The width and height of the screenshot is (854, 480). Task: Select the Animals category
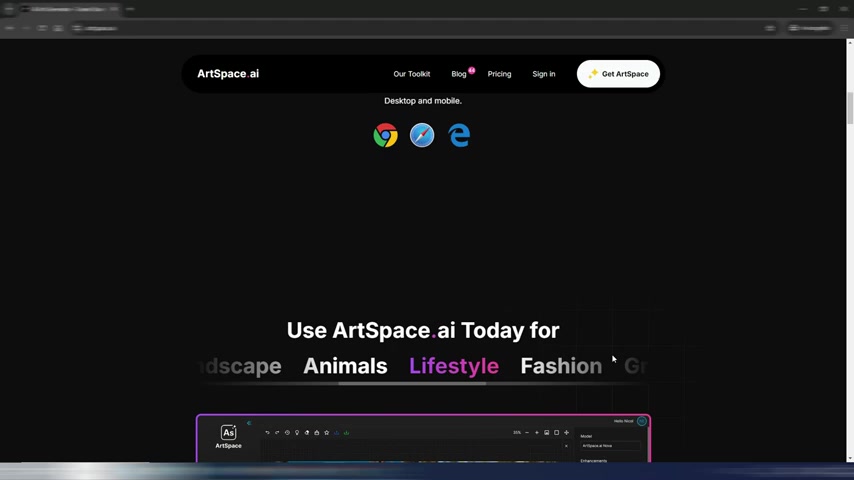(345, 366)
